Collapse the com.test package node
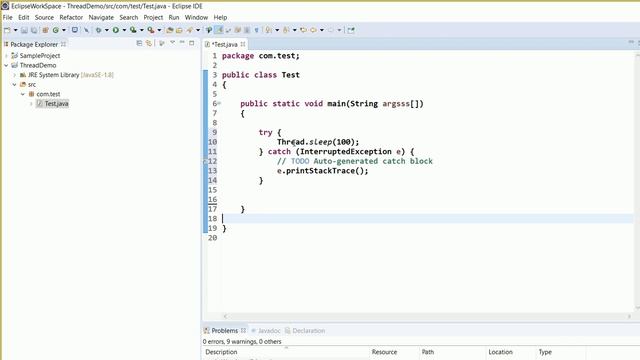 click(23, 94)
